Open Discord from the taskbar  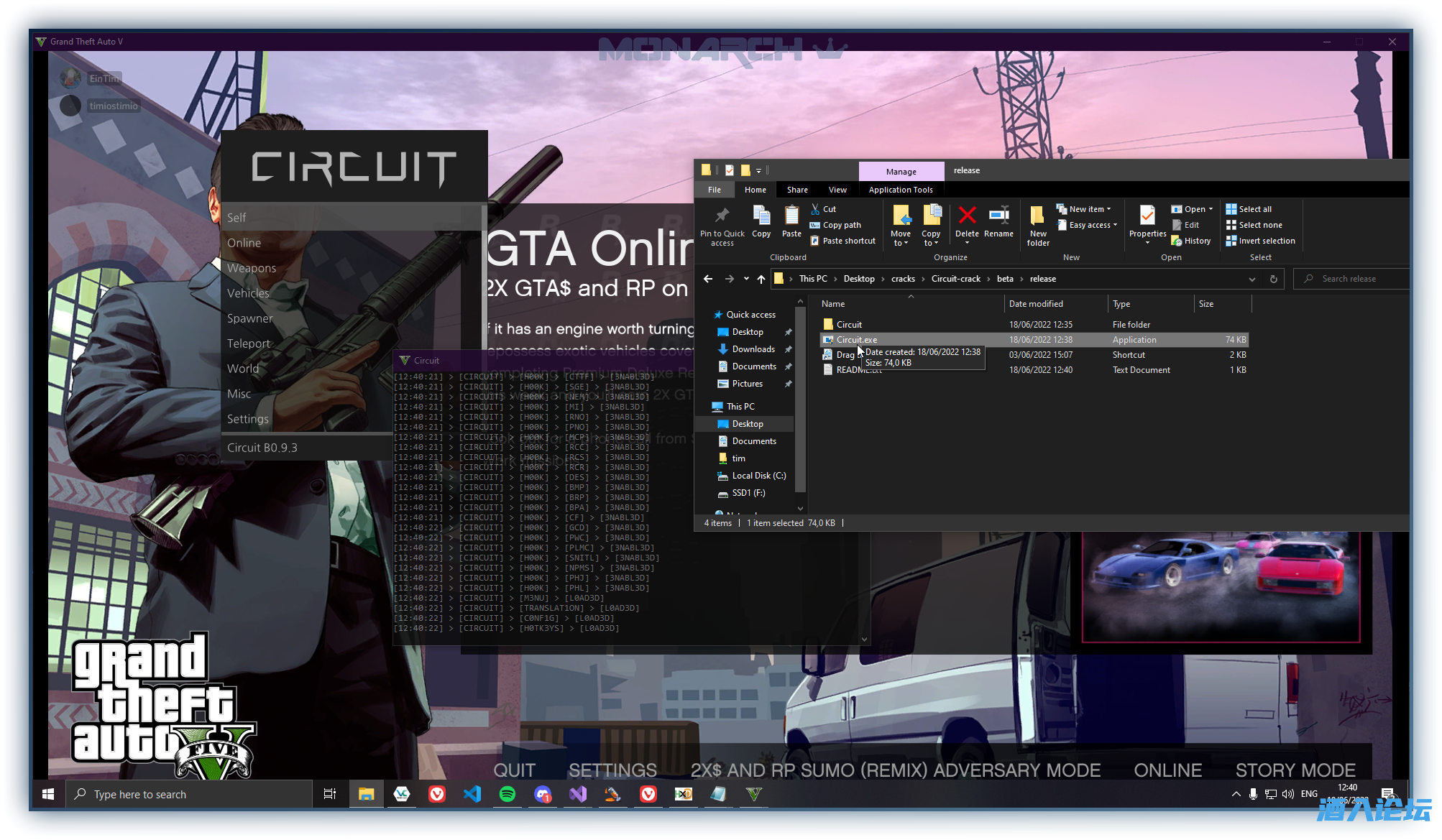click(543, 794)
